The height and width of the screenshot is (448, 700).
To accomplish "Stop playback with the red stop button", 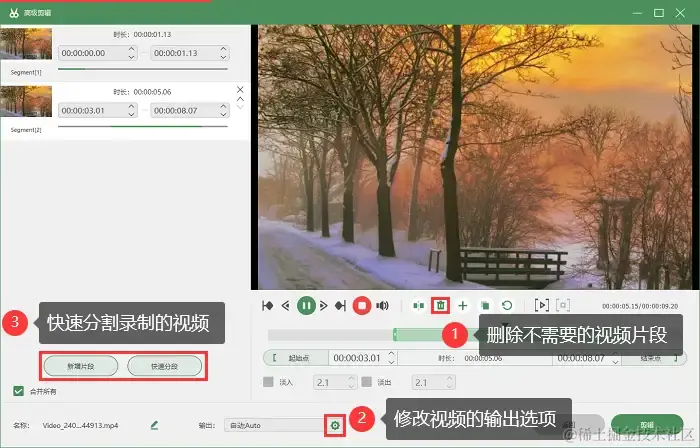I will [362, 306].
